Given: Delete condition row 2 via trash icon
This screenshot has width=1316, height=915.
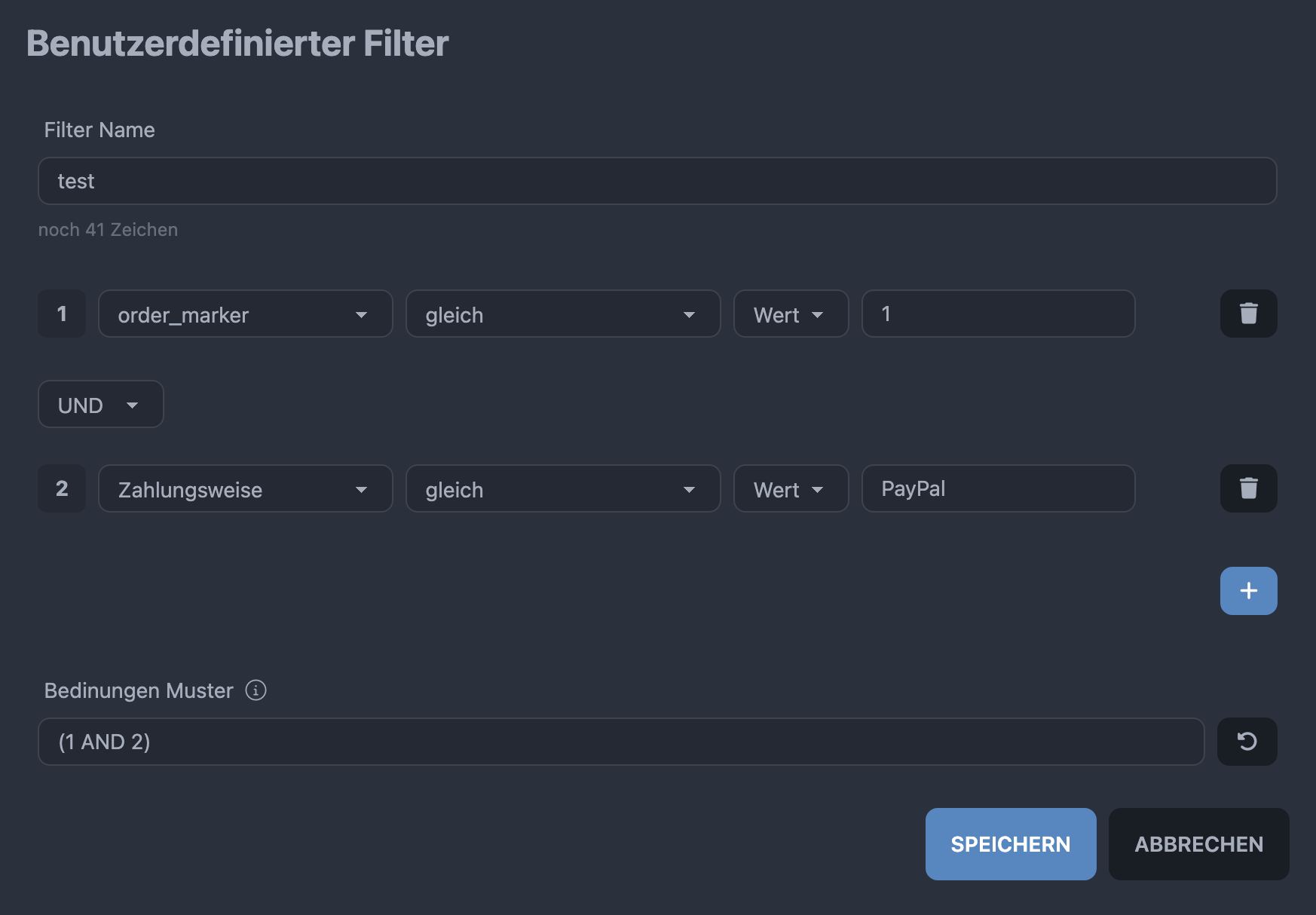Looking at the screenshot, I should tap(1248, 488).
